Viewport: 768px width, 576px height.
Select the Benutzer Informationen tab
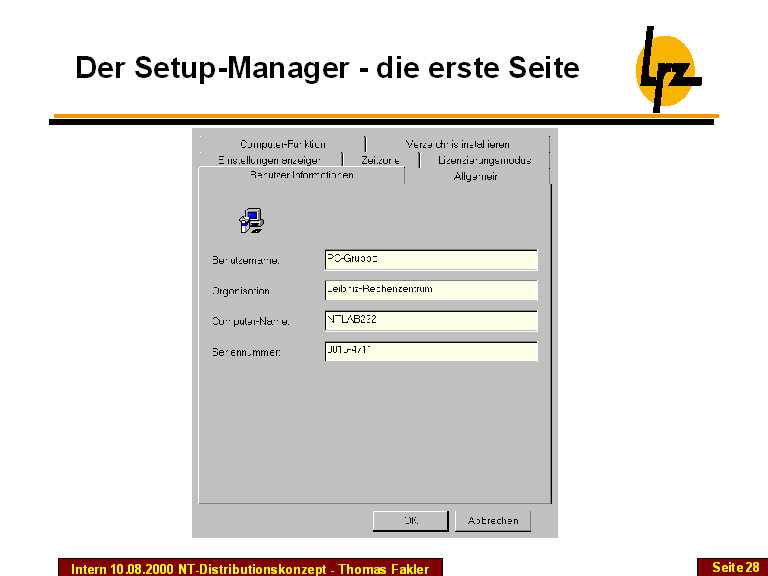(x=301, y=175)
